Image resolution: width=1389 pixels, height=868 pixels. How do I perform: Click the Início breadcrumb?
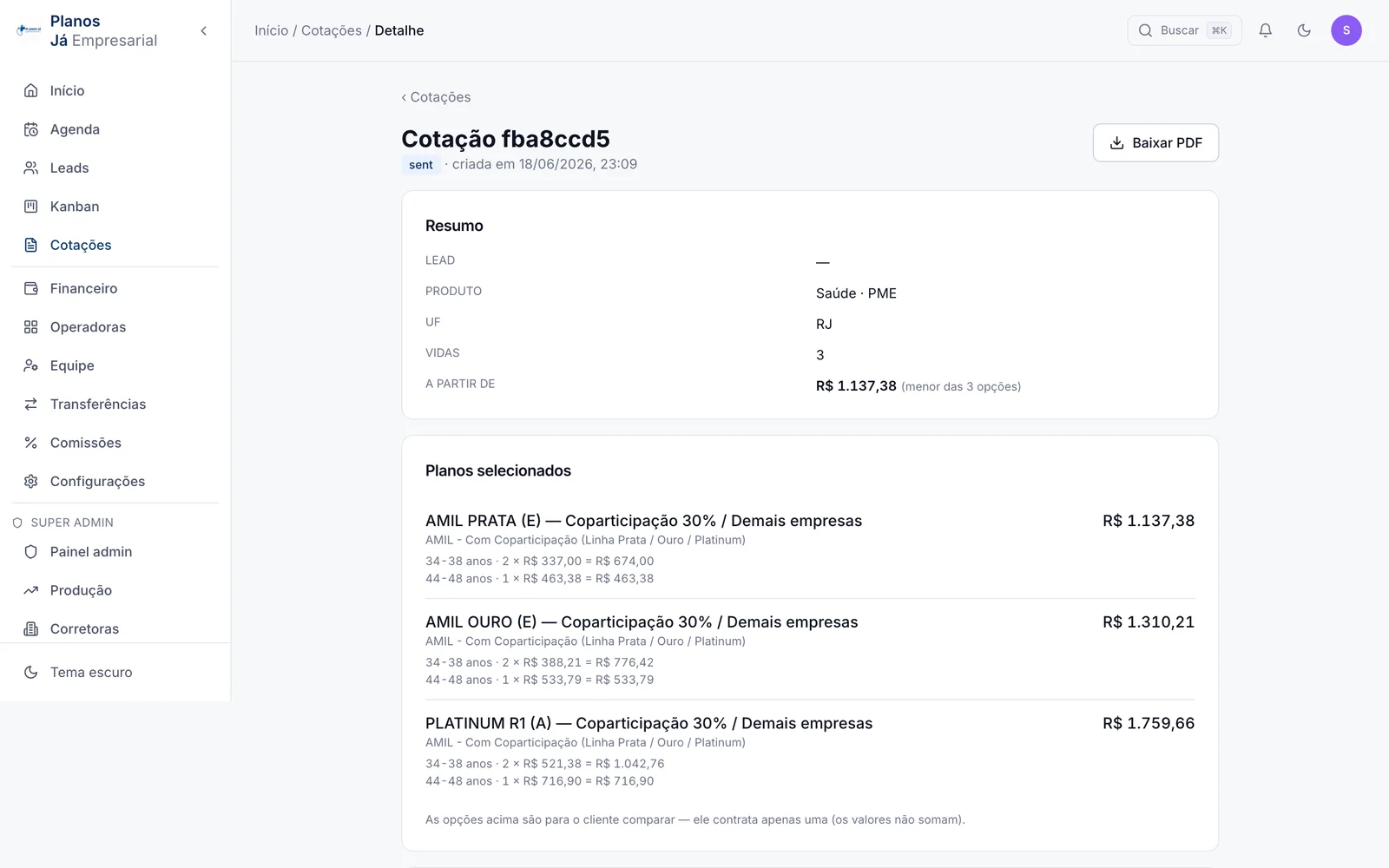(271, 30)
